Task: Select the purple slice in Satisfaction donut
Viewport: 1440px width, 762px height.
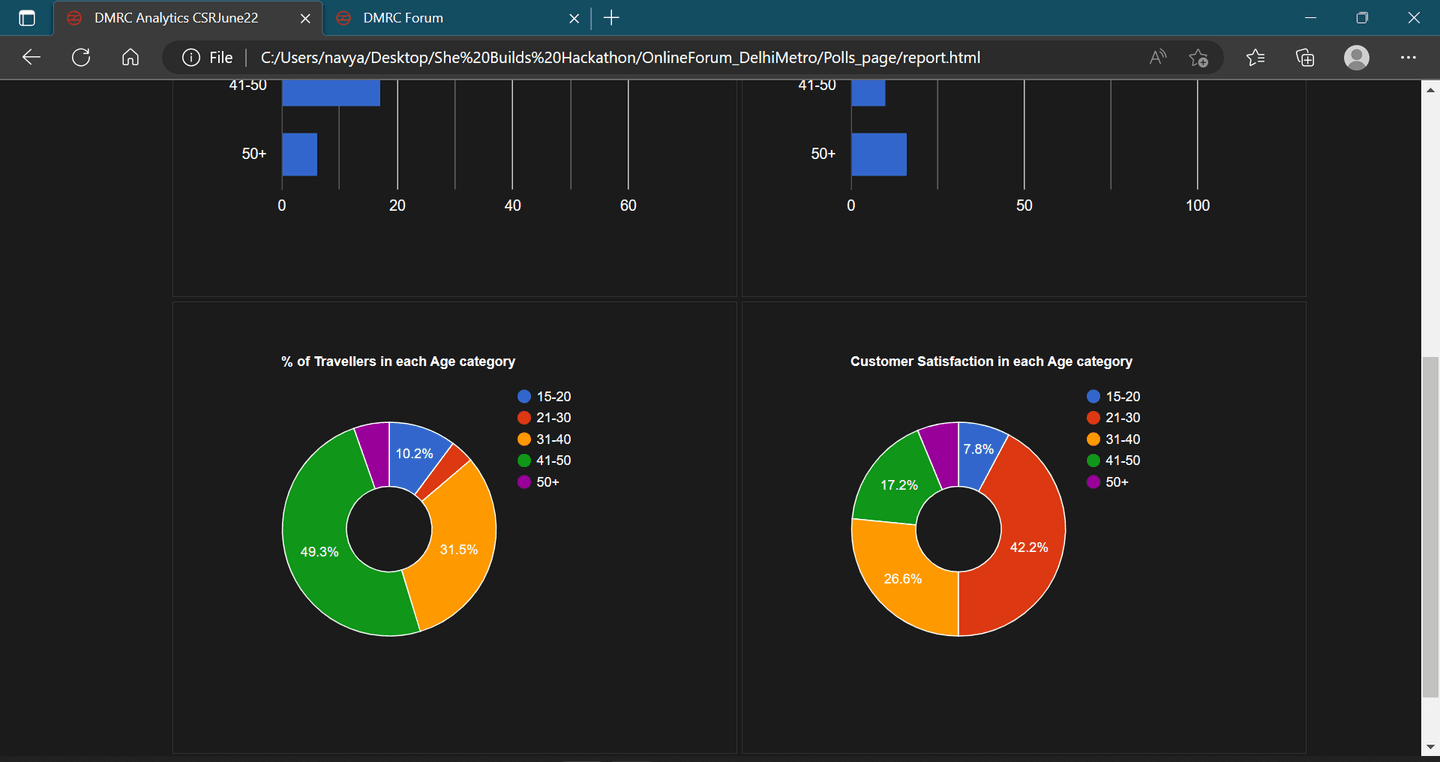Action: pos(941,453)
